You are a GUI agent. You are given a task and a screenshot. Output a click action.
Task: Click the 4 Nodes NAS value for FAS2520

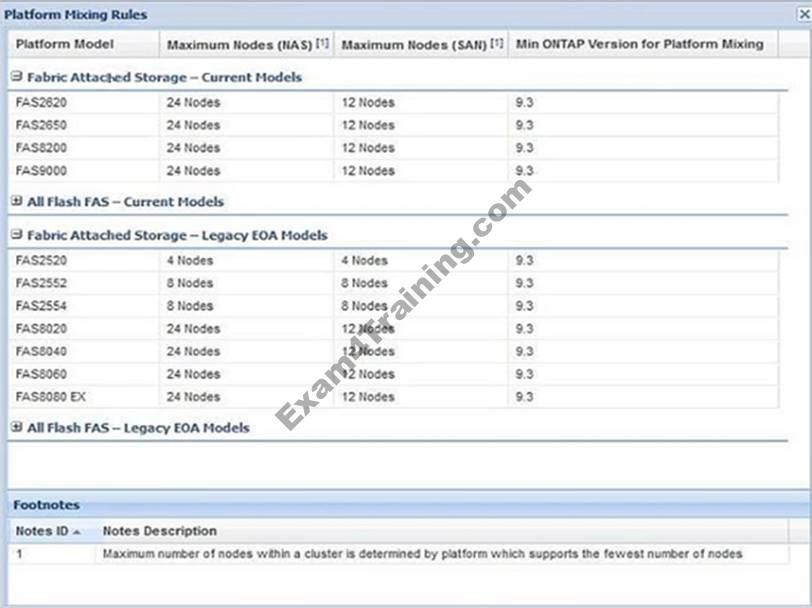pos(190,260)
